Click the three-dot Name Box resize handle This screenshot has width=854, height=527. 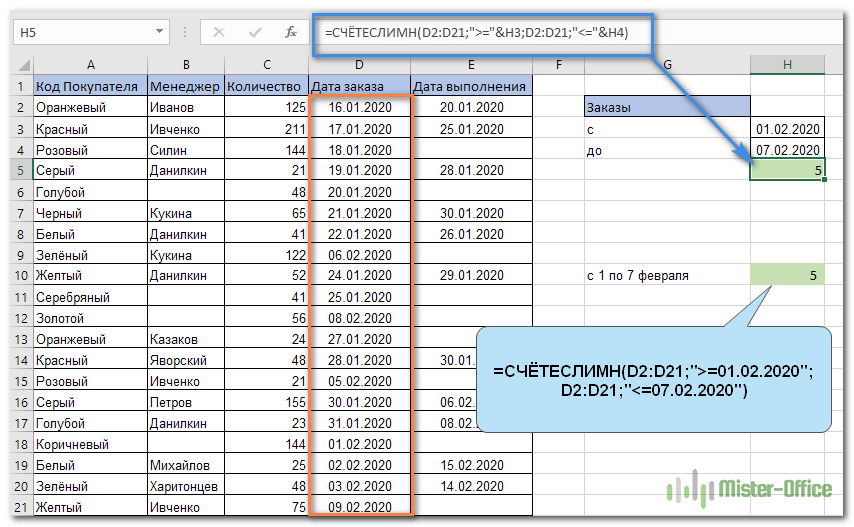pos(186,33)
